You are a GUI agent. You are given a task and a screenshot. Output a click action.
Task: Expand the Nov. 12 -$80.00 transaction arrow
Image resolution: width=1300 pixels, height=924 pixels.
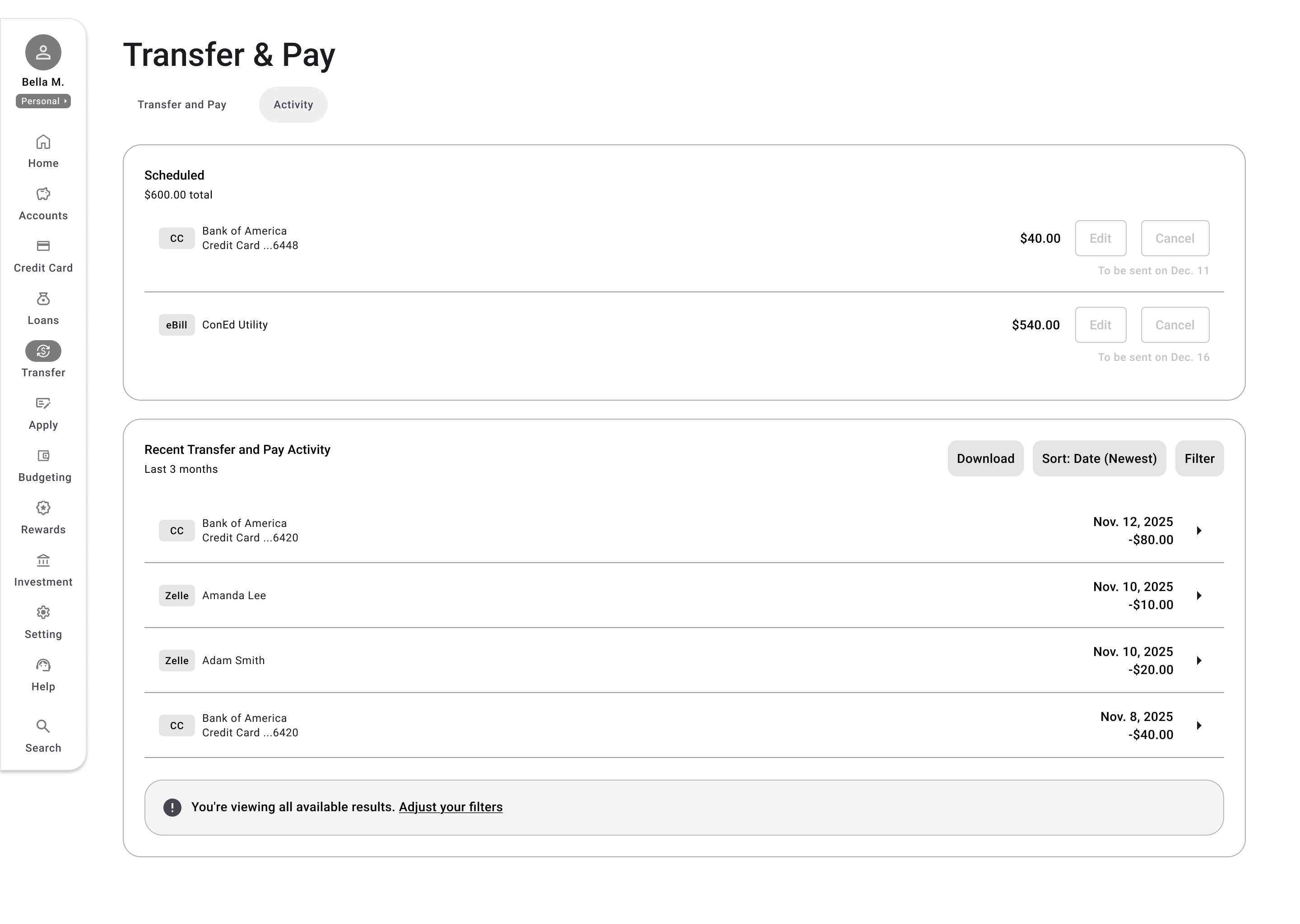tap(1199, 531)
